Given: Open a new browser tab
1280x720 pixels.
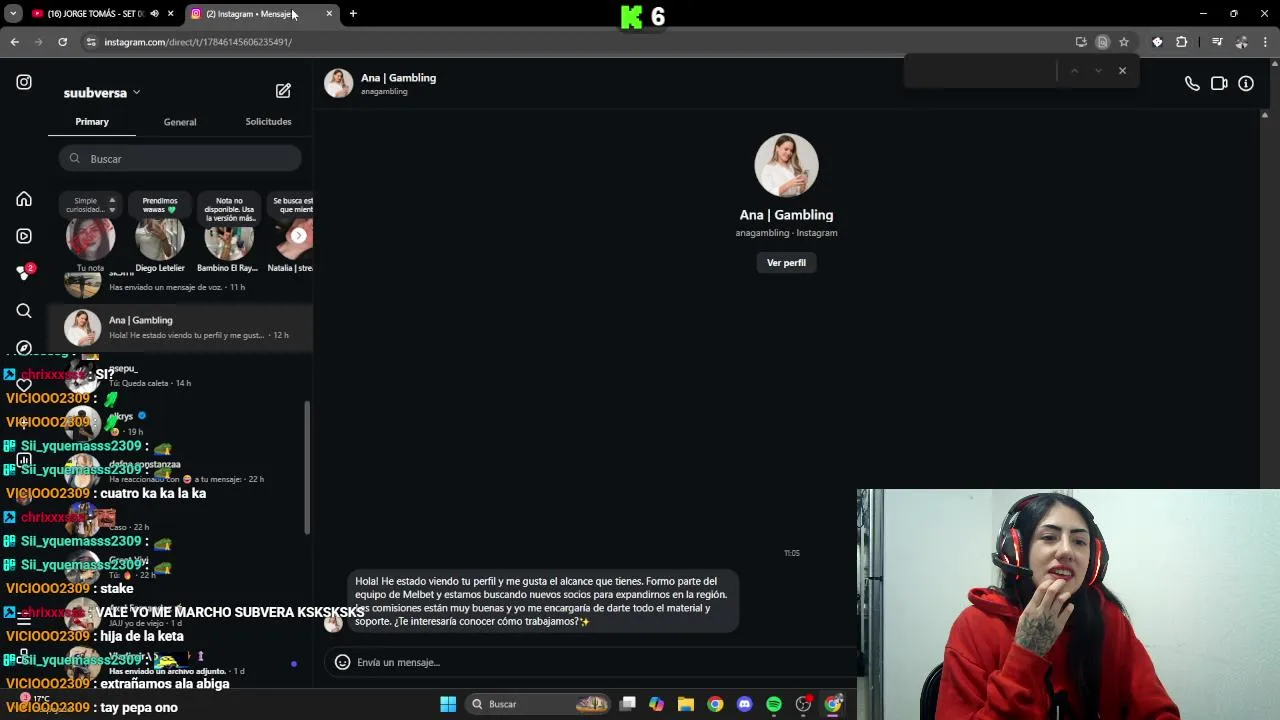Looking at the screenshot, I should pyautogui.click(x=353, y=13).
